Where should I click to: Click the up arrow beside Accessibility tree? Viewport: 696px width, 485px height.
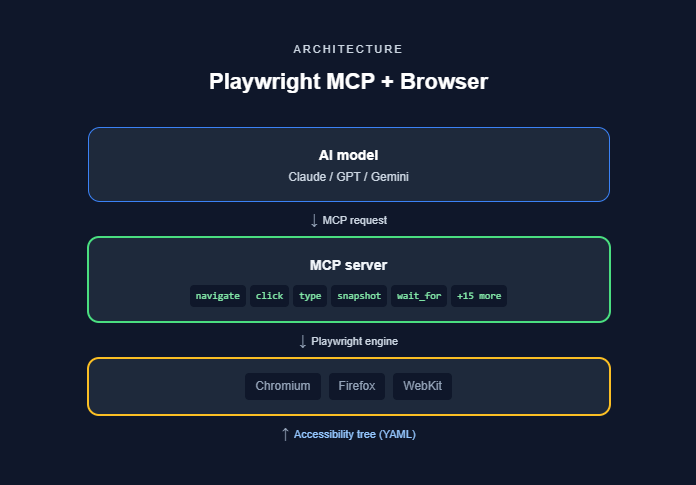pyautogui.click(x=285, y=434)
